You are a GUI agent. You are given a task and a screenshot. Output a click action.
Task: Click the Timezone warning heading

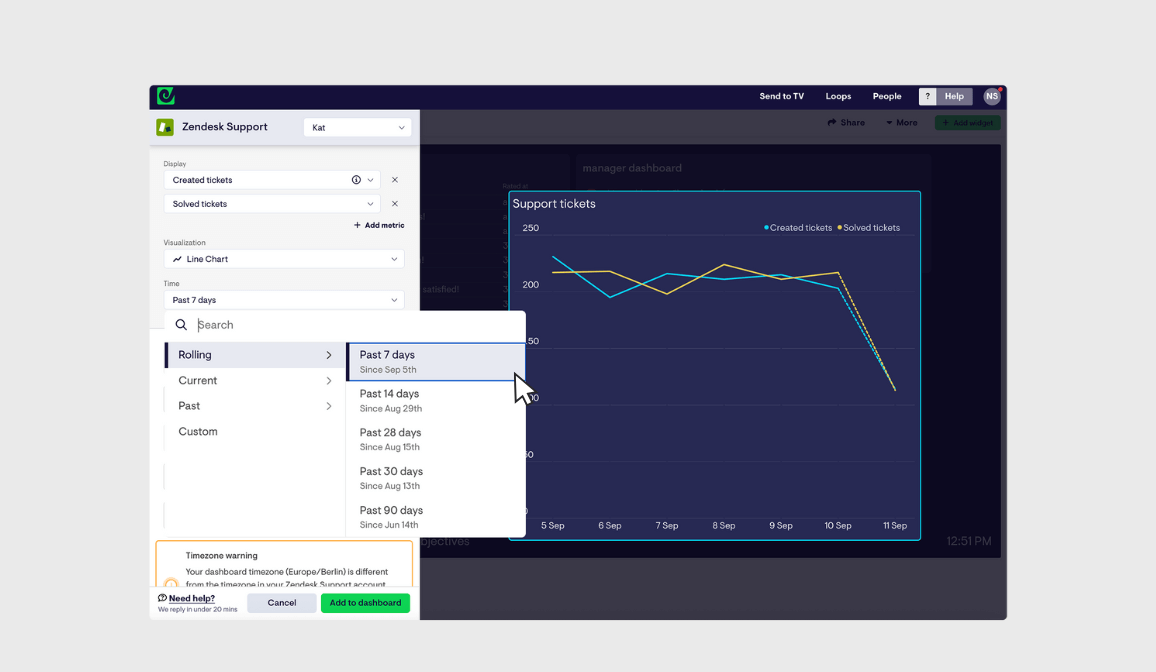(x=221, y=556)
